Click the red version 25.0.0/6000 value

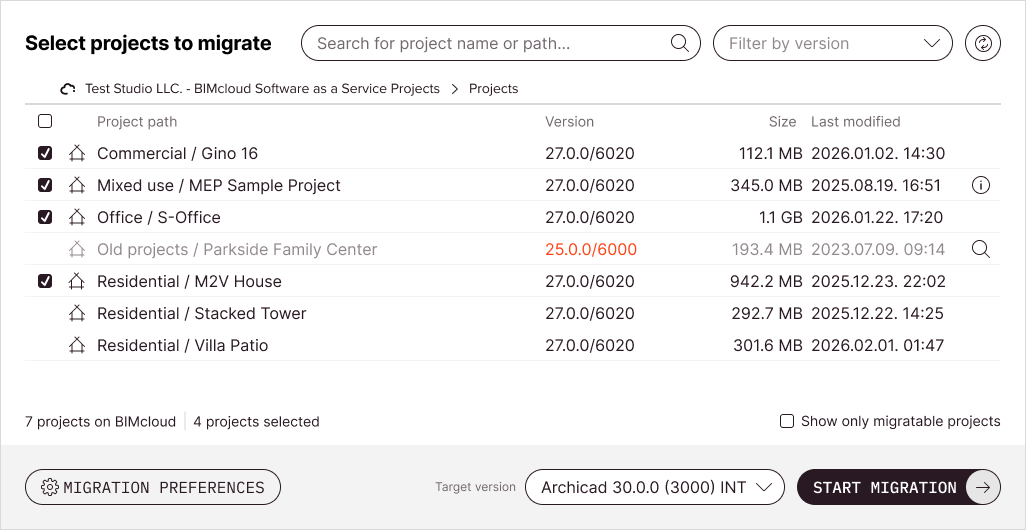(591, 249)
